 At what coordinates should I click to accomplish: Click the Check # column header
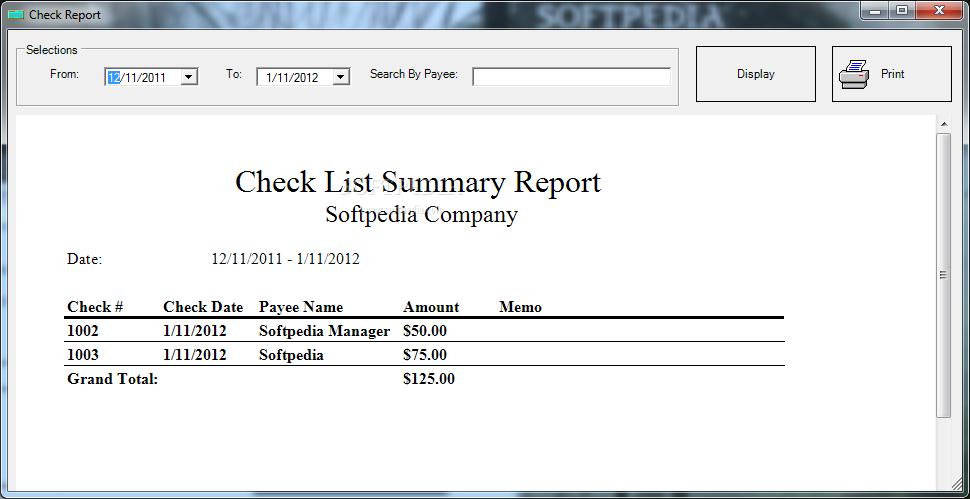[x=95, y=307]
